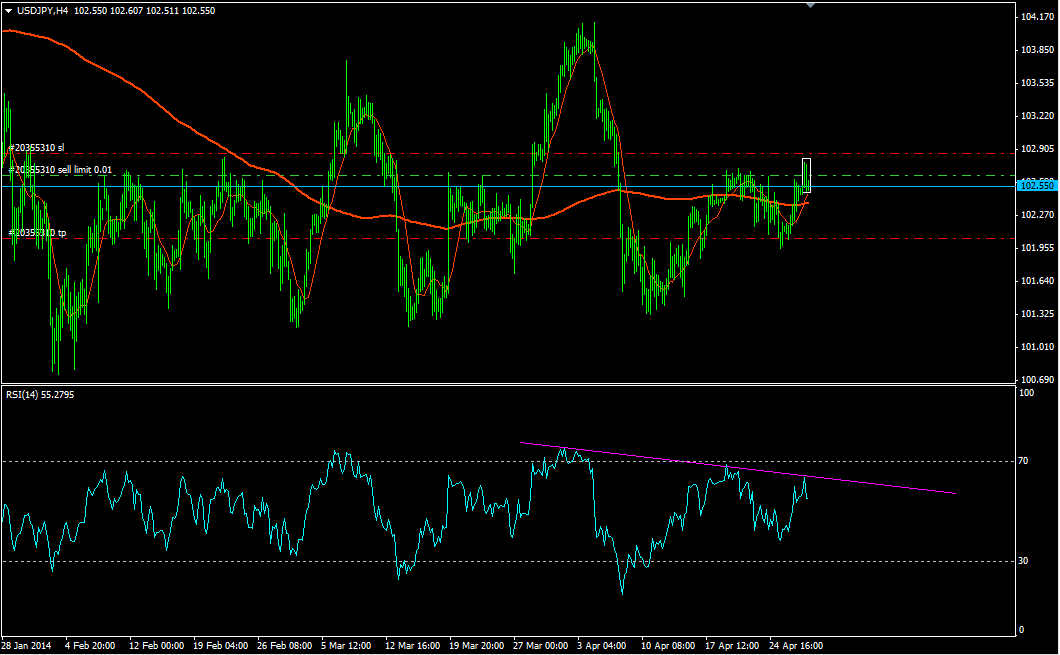Click the 3 Apr 04:00 time label

602,646
